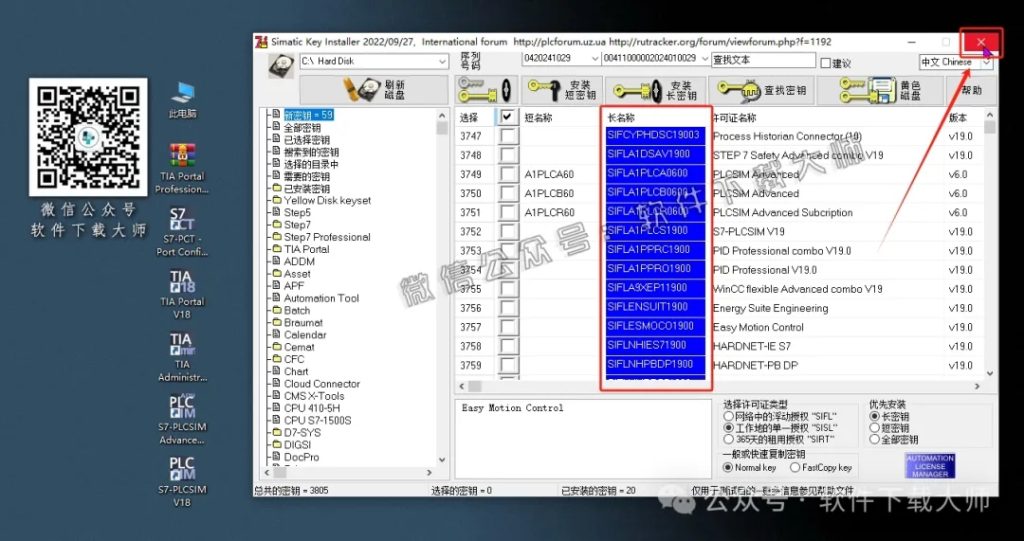Open the CPU S7-1500S tree folder

coord(317,420)
